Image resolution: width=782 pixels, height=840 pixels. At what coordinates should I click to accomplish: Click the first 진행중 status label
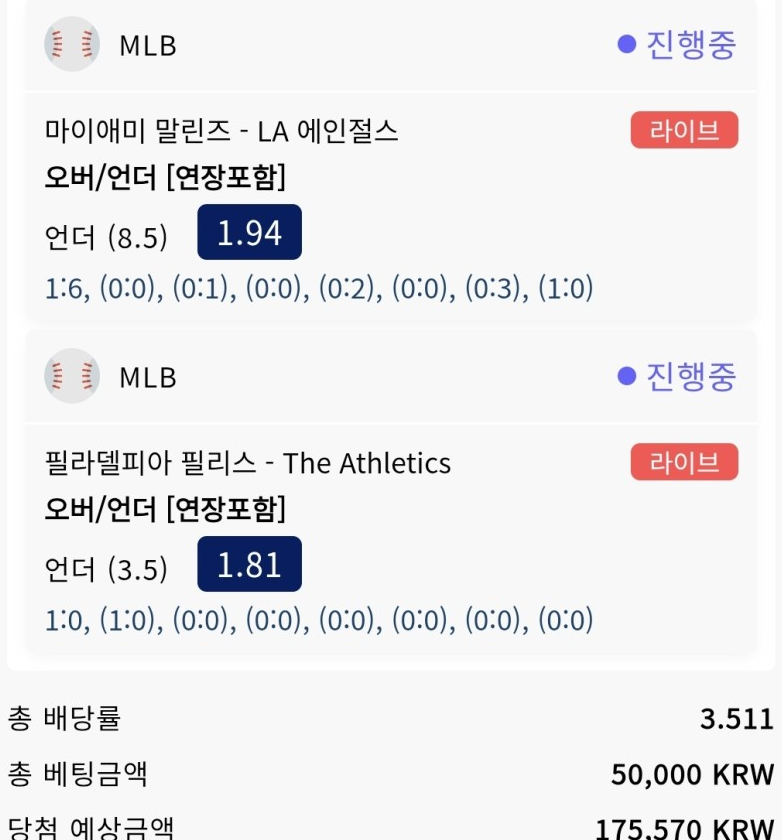pyautogui.click(x=691, y=44)
